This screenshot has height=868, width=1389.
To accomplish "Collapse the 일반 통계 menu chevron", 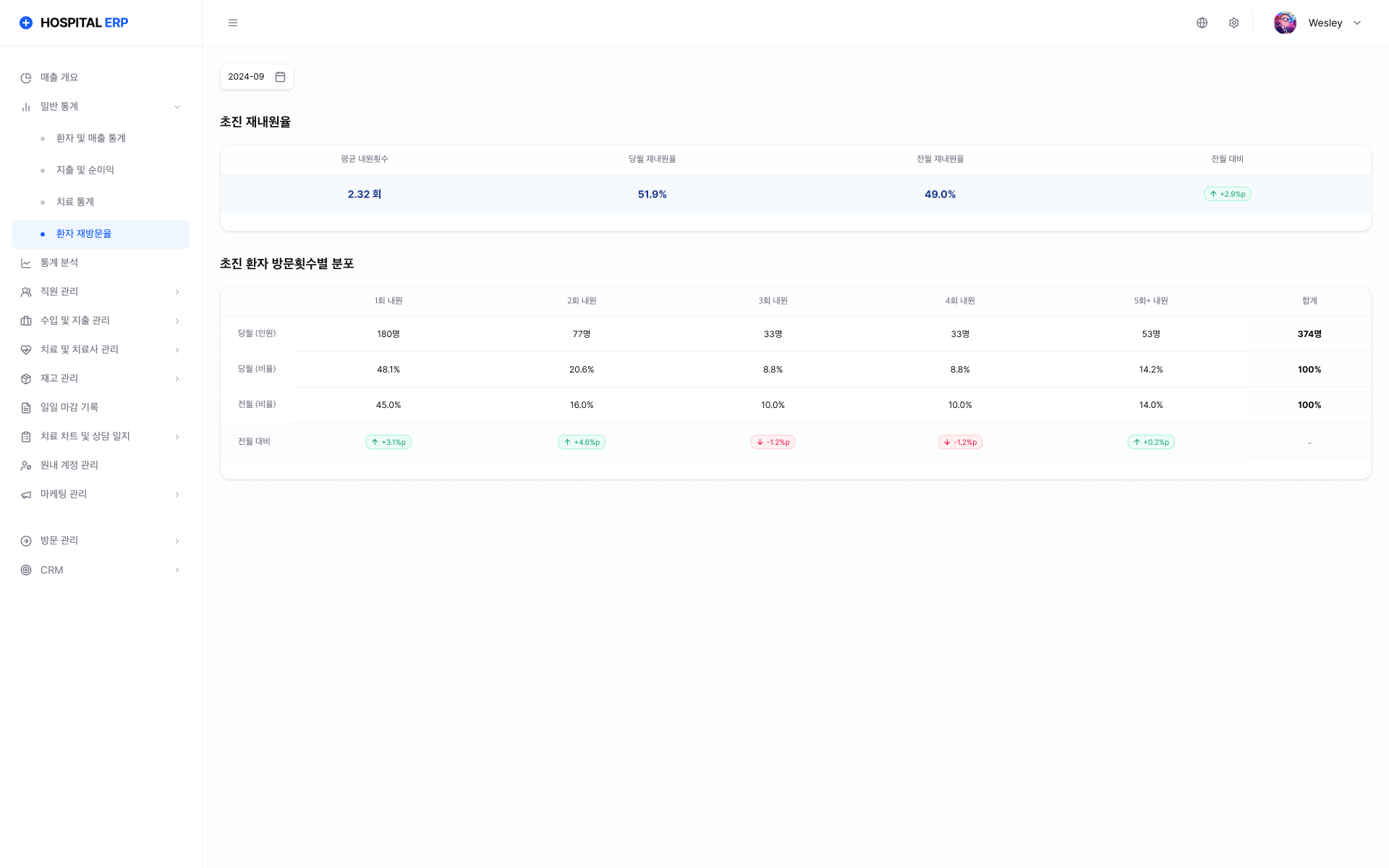I will [x=177, y=107].
